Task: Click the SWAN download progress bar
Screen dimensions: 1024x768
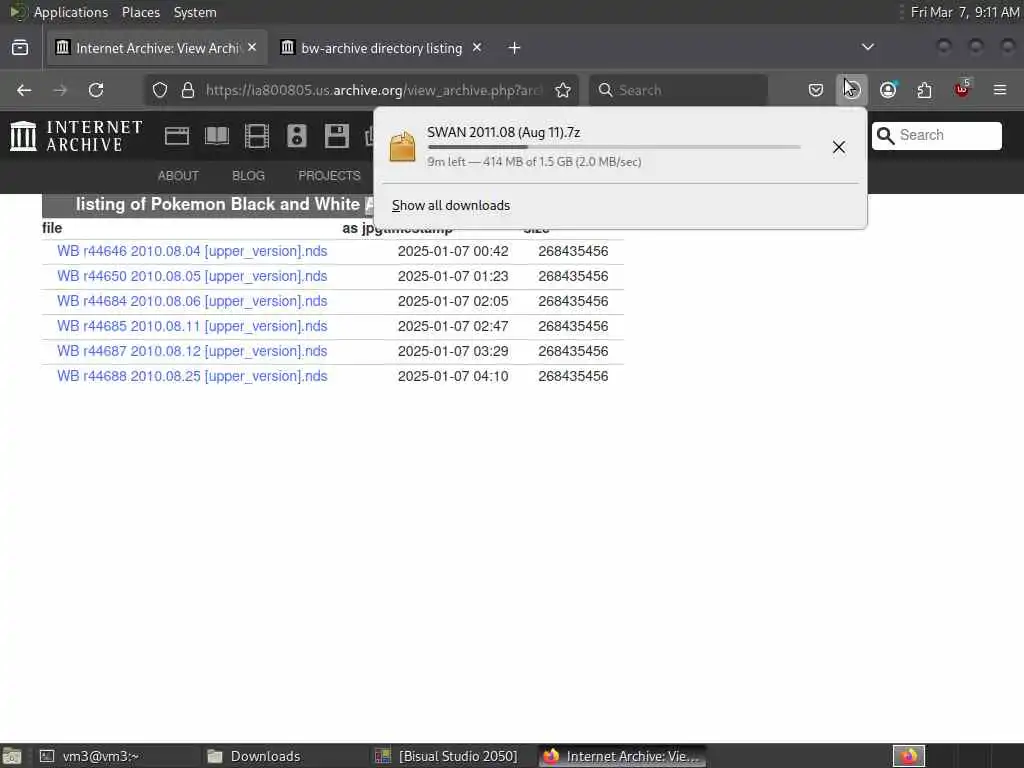Action: click(614, 148)
